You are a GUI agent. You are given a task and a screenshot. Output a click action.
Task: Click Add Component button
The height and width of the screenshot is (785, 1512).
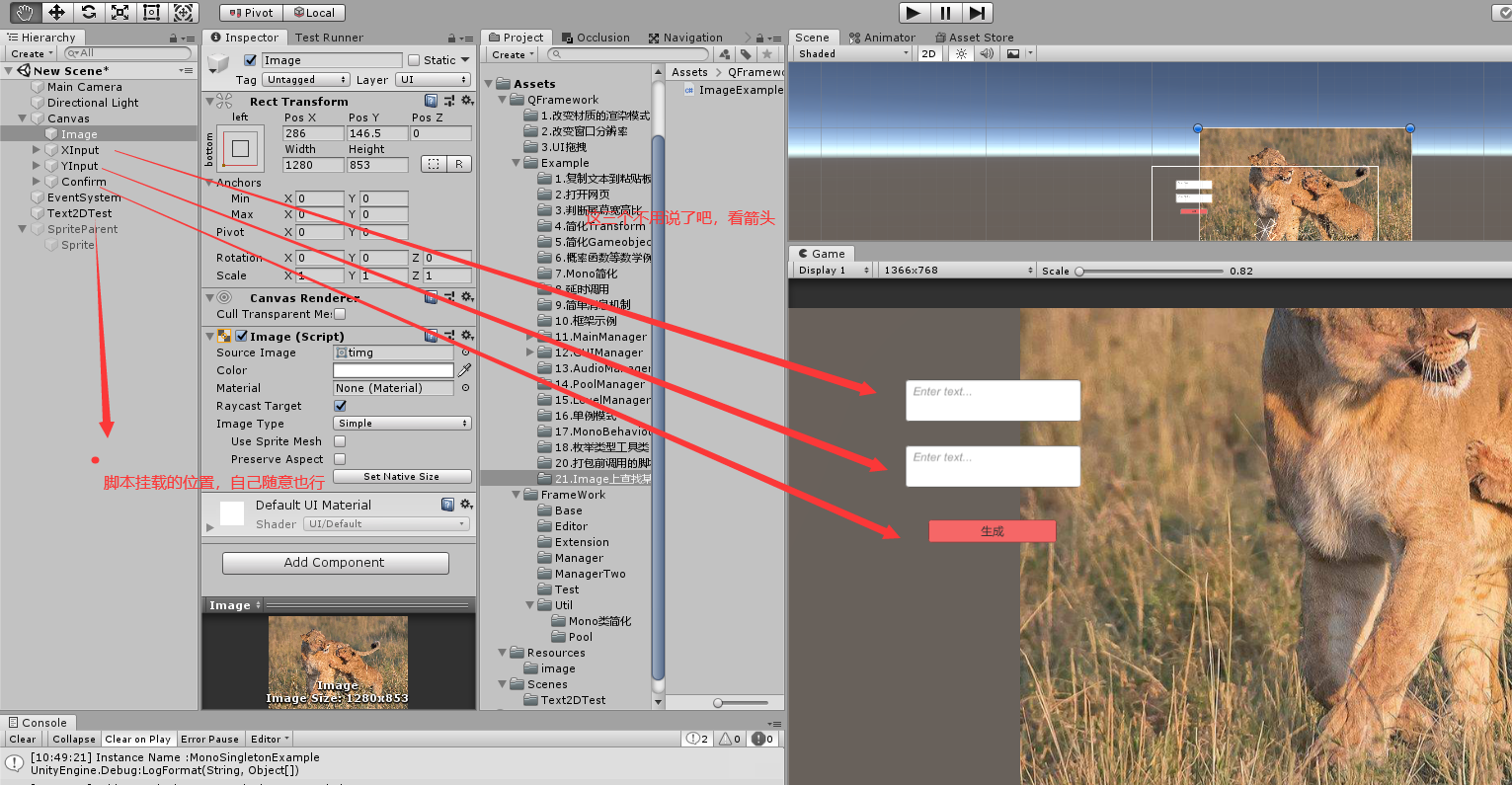click(x=335, y=563)
